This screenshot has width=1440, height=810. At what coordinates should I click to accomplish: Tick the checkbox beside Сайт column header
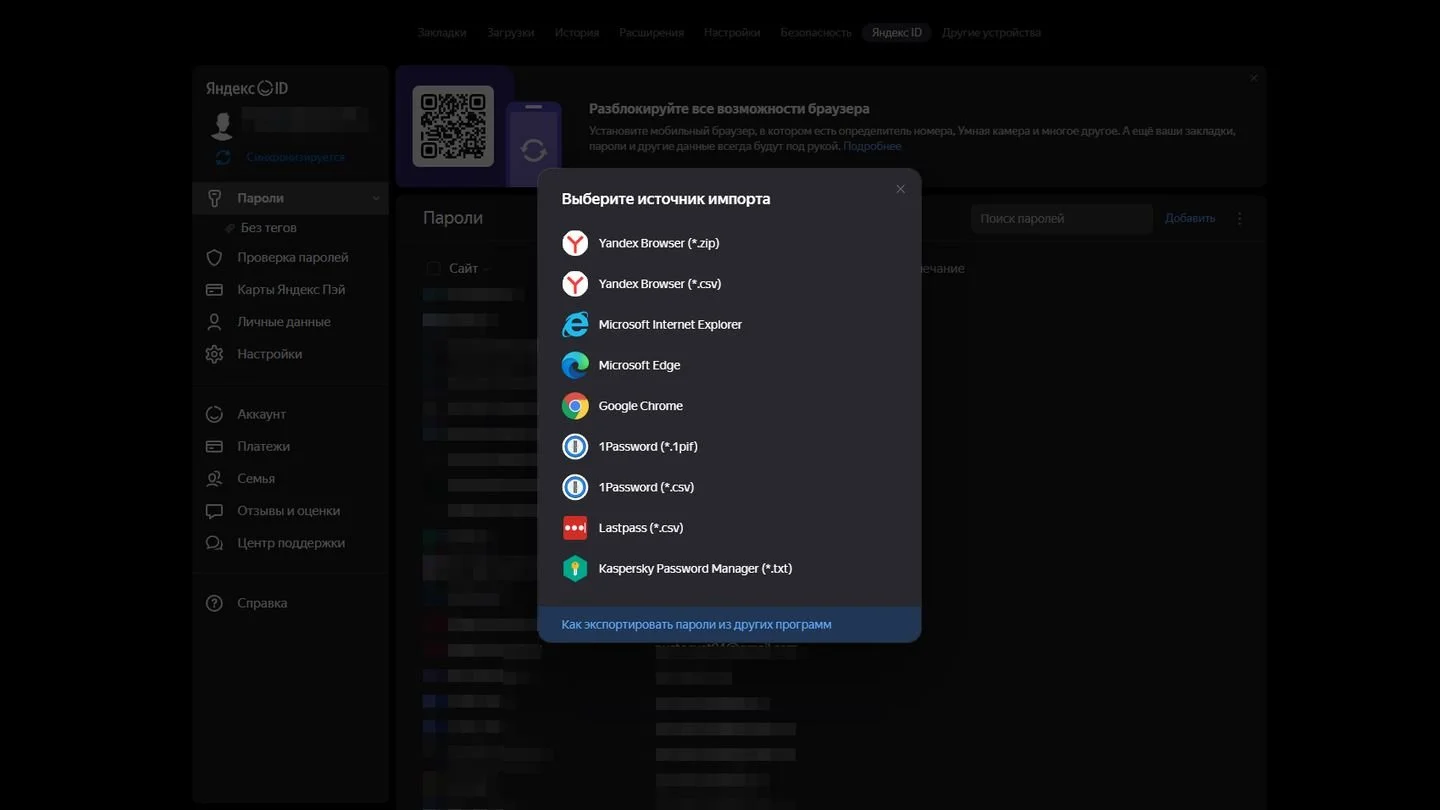[433, 268]
